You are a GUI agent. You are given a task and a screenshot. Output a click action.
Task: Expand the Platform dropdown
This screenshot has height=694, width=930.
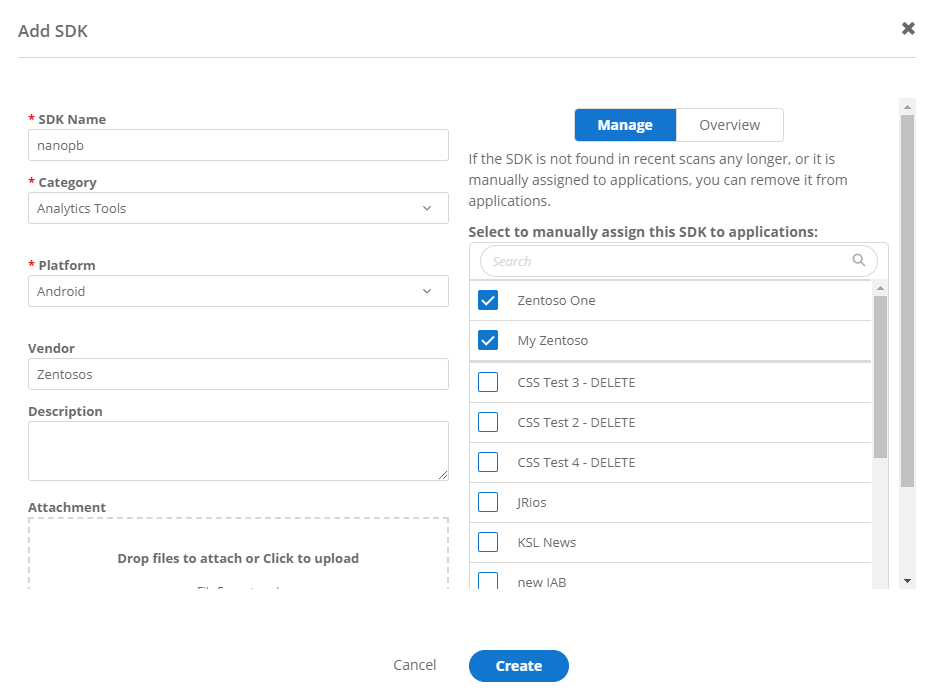[x=238, y=291]
